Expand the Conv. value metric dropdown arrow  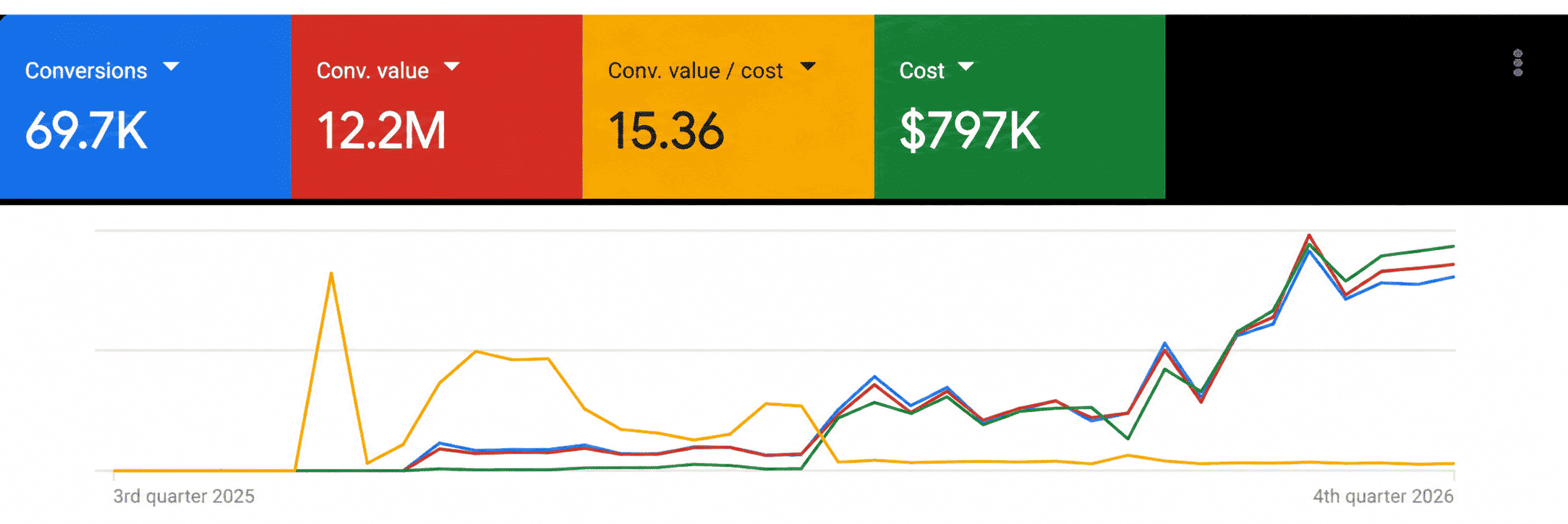point(451,66)
